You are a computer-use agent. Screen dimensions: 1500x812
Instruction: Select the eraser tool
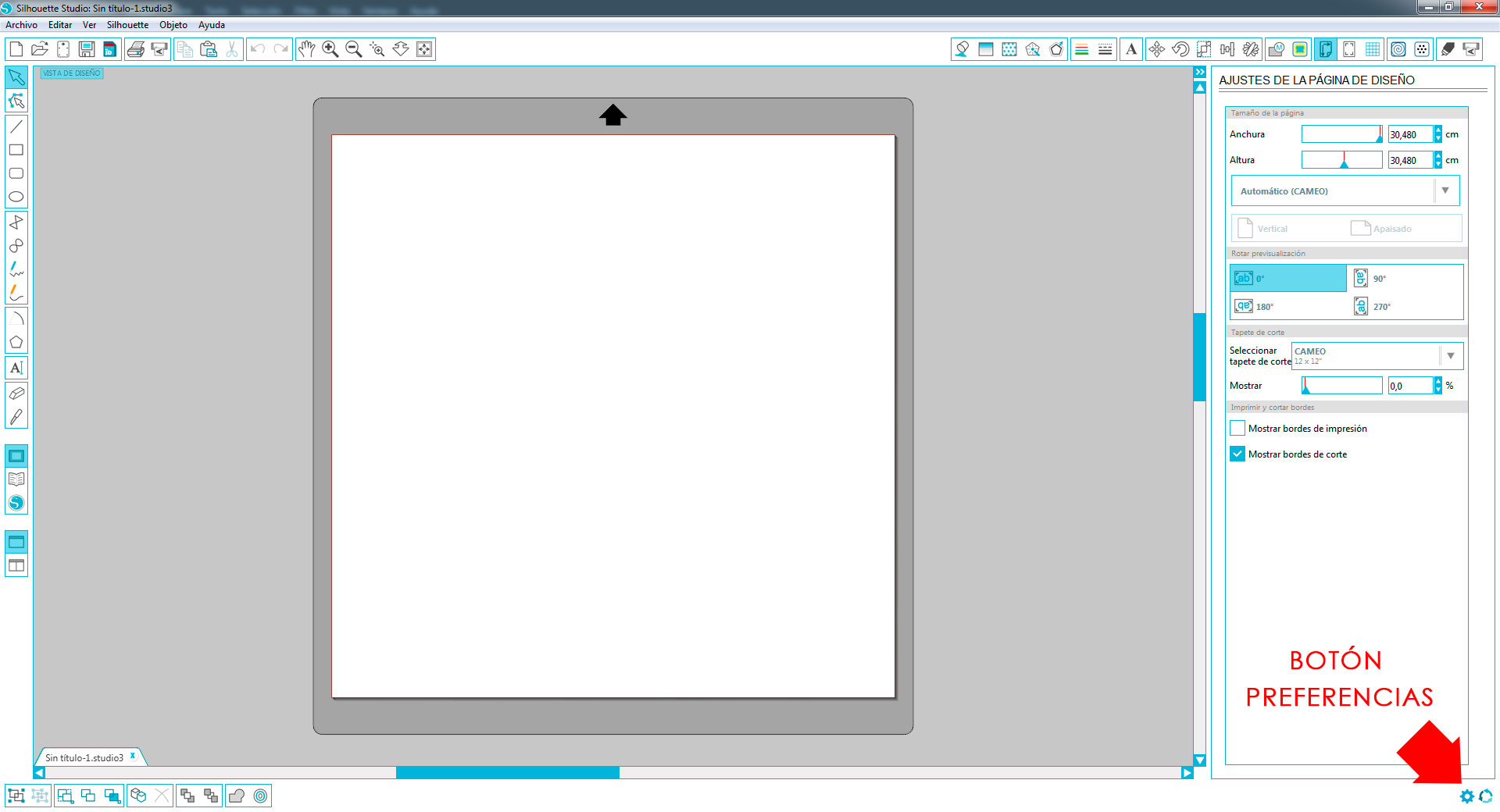[x=16, y=394]
